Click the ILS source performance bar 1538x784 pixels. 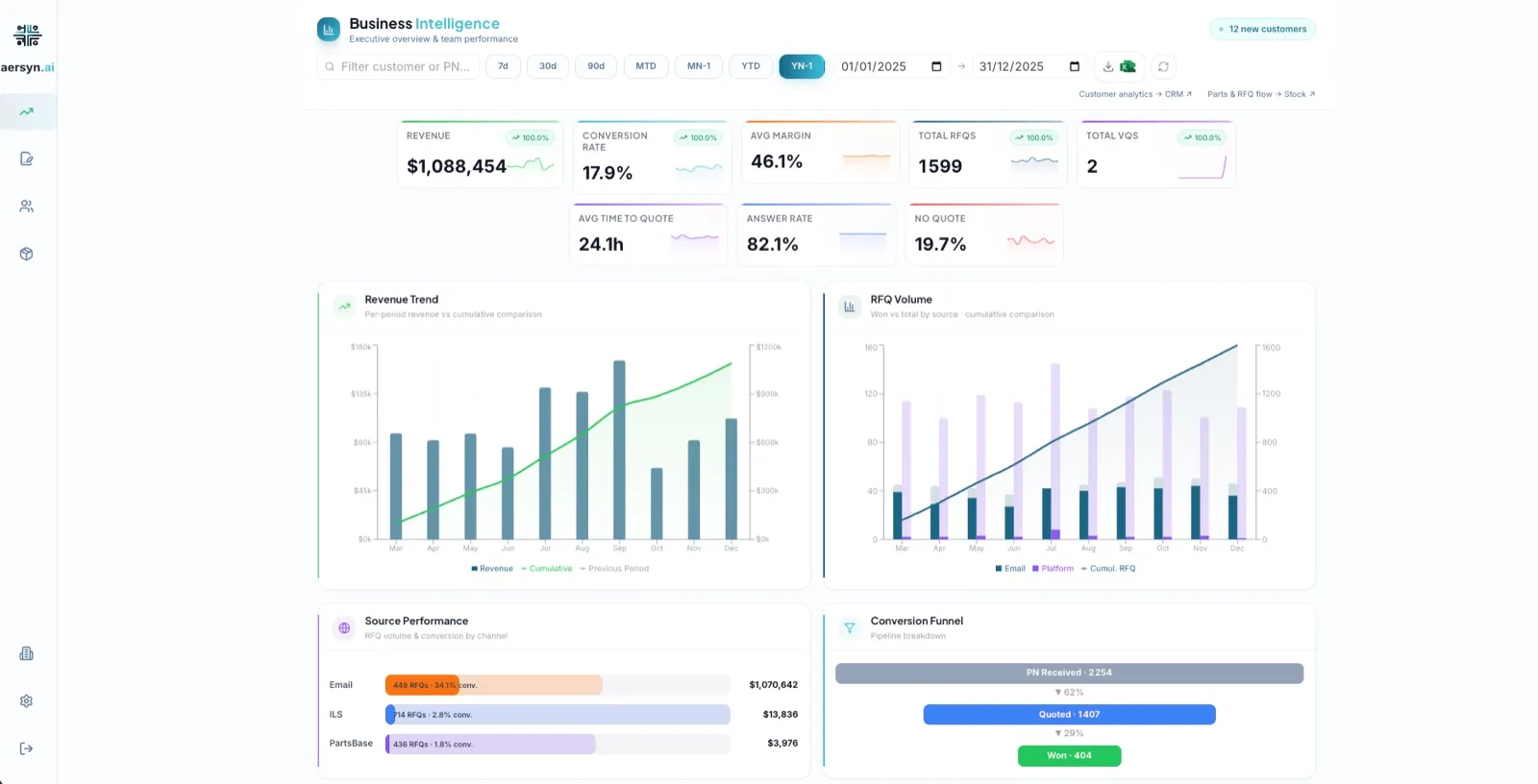(558, 715)
